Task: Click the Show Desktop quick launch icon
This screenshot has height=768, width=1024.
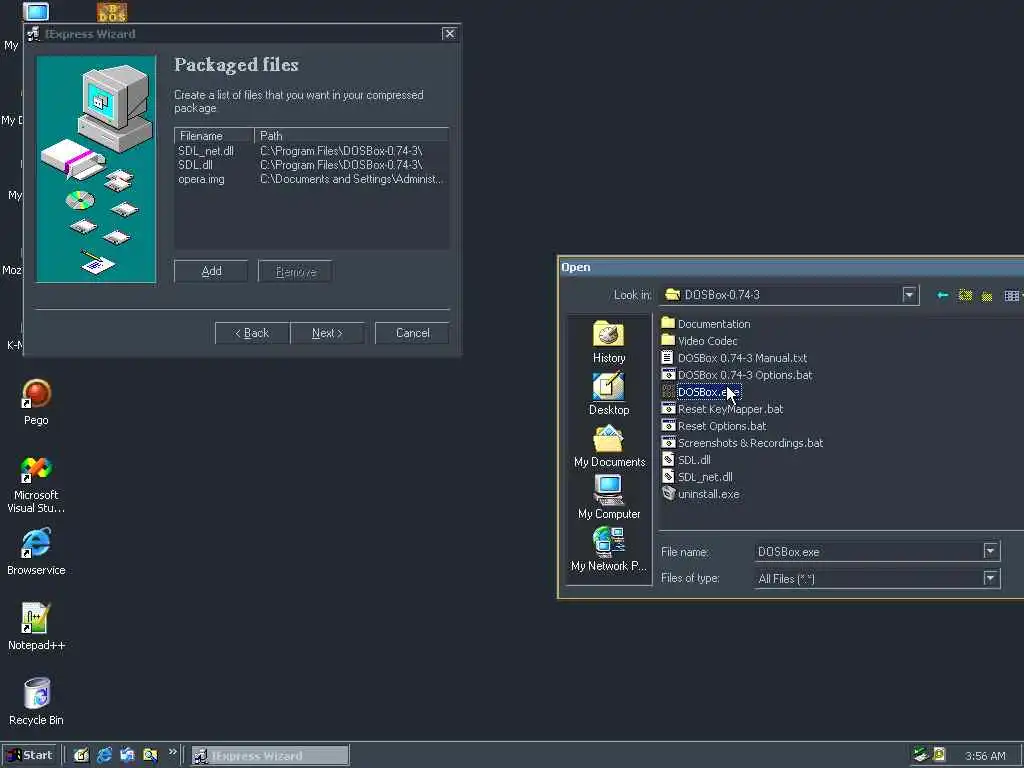Action: tap(81, 756)
